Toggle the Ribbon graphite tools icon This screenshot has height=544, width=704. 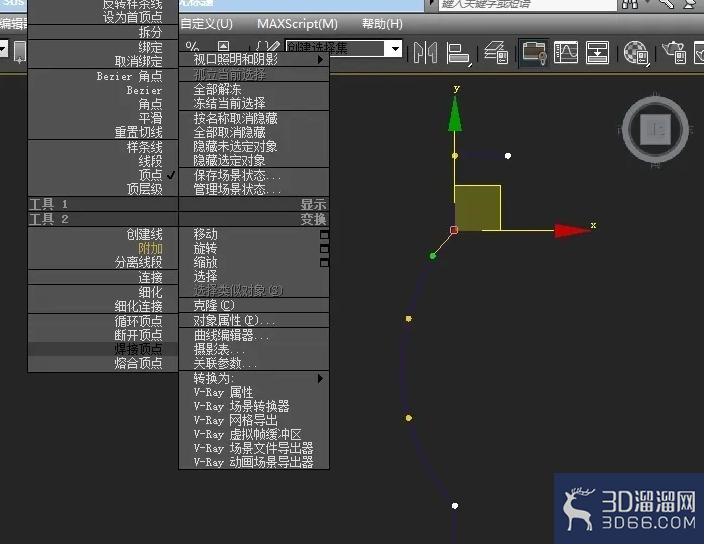click(533, 53)
